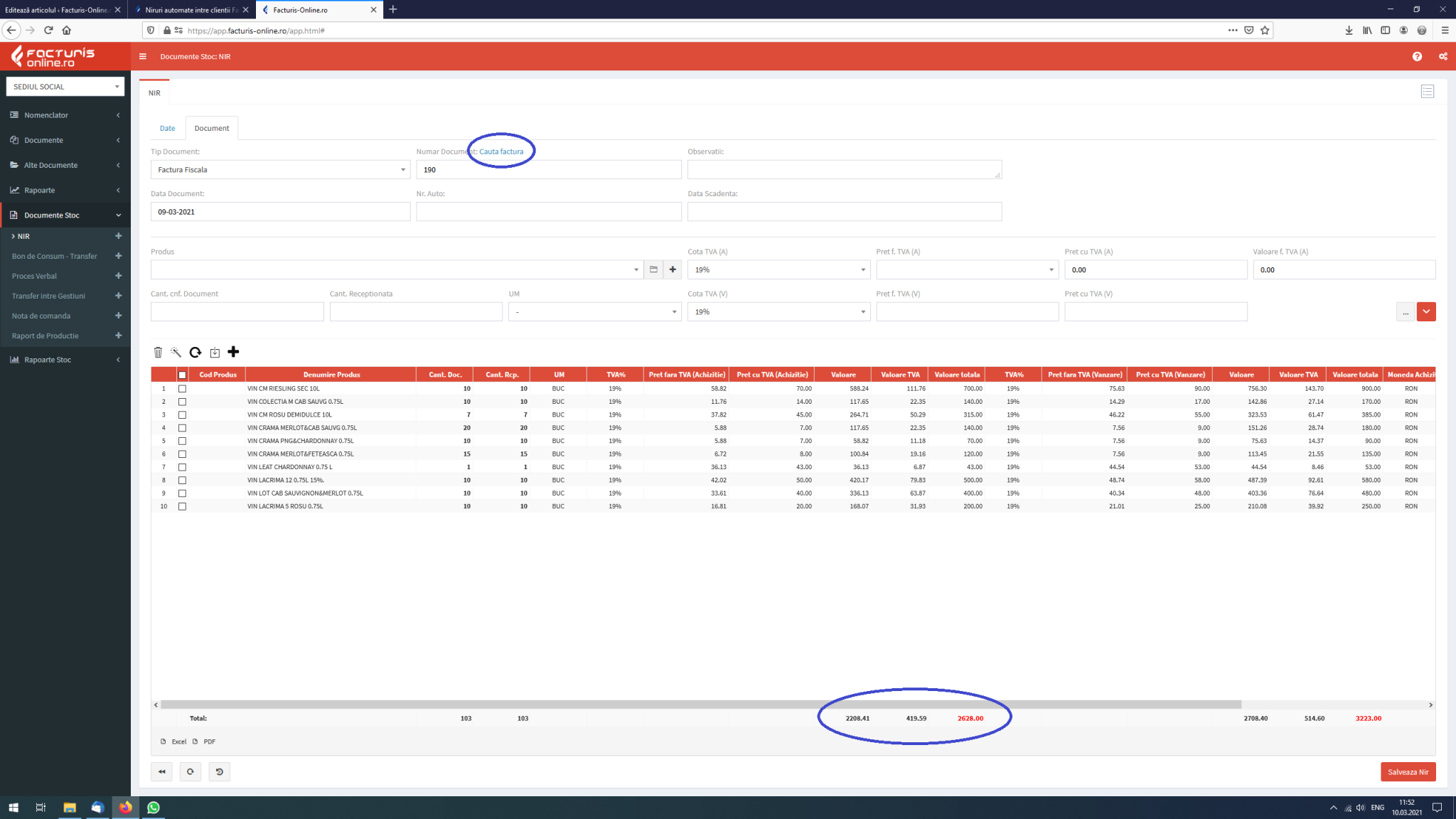Image resolution: width=1456 pixels, height=819 pixels.
Task: Add new Transfer intre Gestiuni
Action: click(119, 296)
